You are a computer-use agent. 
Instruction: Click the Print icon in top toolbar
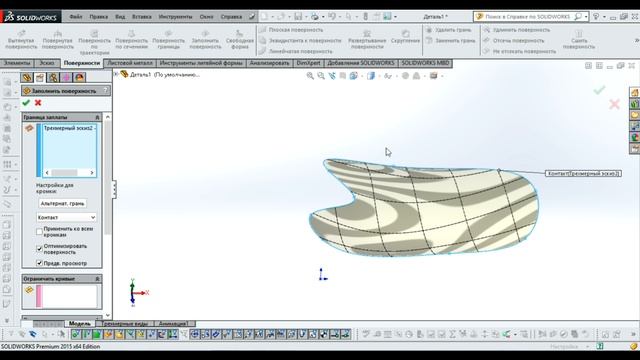tap(315, 16)
